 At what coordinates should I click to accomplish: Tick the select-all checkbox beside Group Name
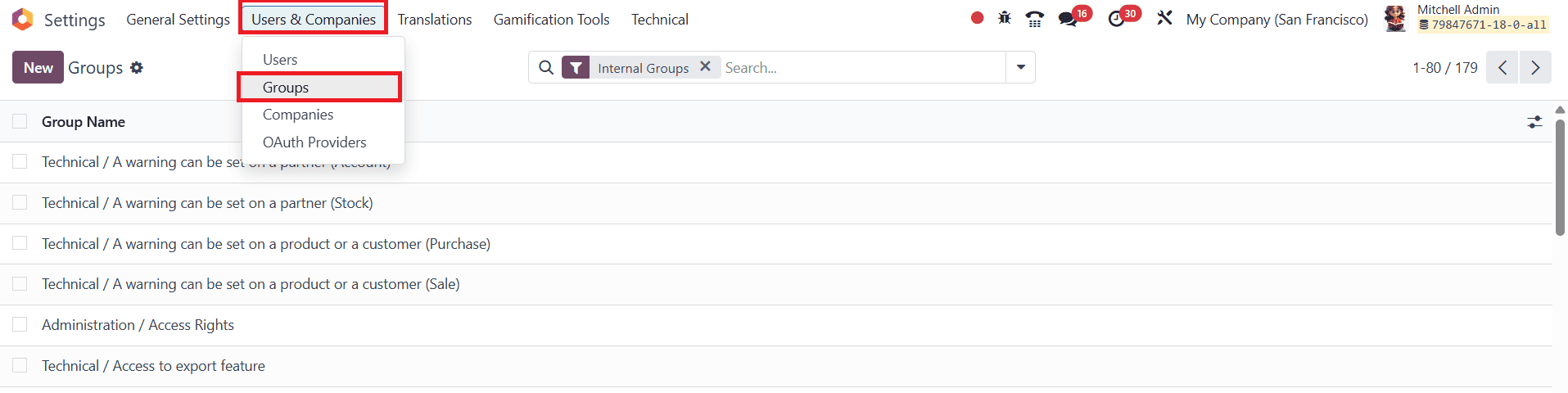tap(20, 121)
